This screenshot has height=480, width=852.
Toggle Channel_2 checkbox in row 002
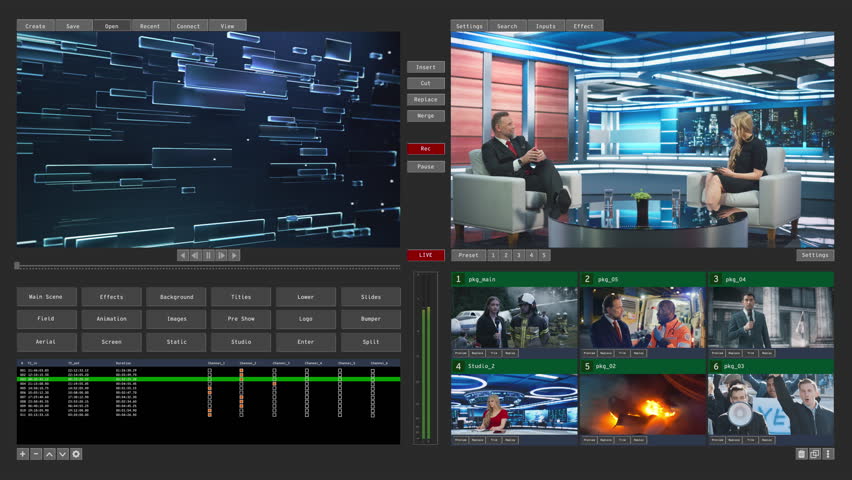click(x=241, y=375)
